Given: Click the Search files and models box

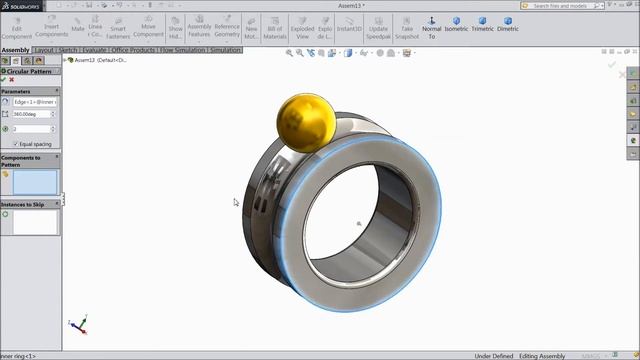Looking at the screenshot, I should (562, 6).
